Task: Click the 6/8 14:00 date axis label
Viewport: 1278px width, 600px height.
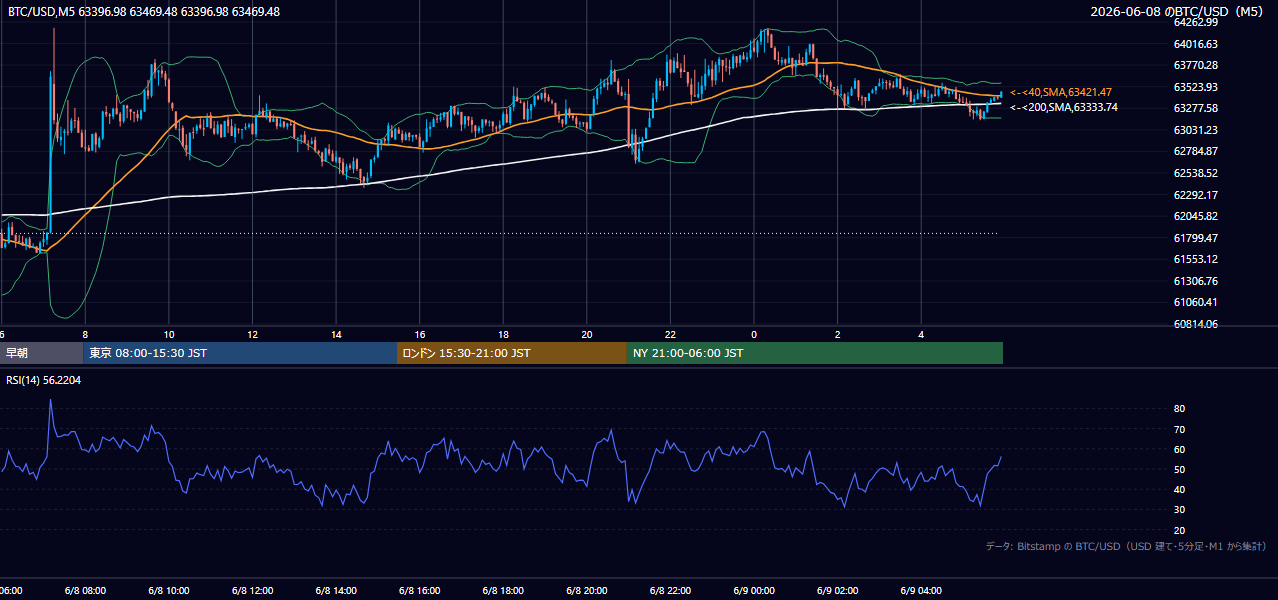Action: tap(336, 591)
